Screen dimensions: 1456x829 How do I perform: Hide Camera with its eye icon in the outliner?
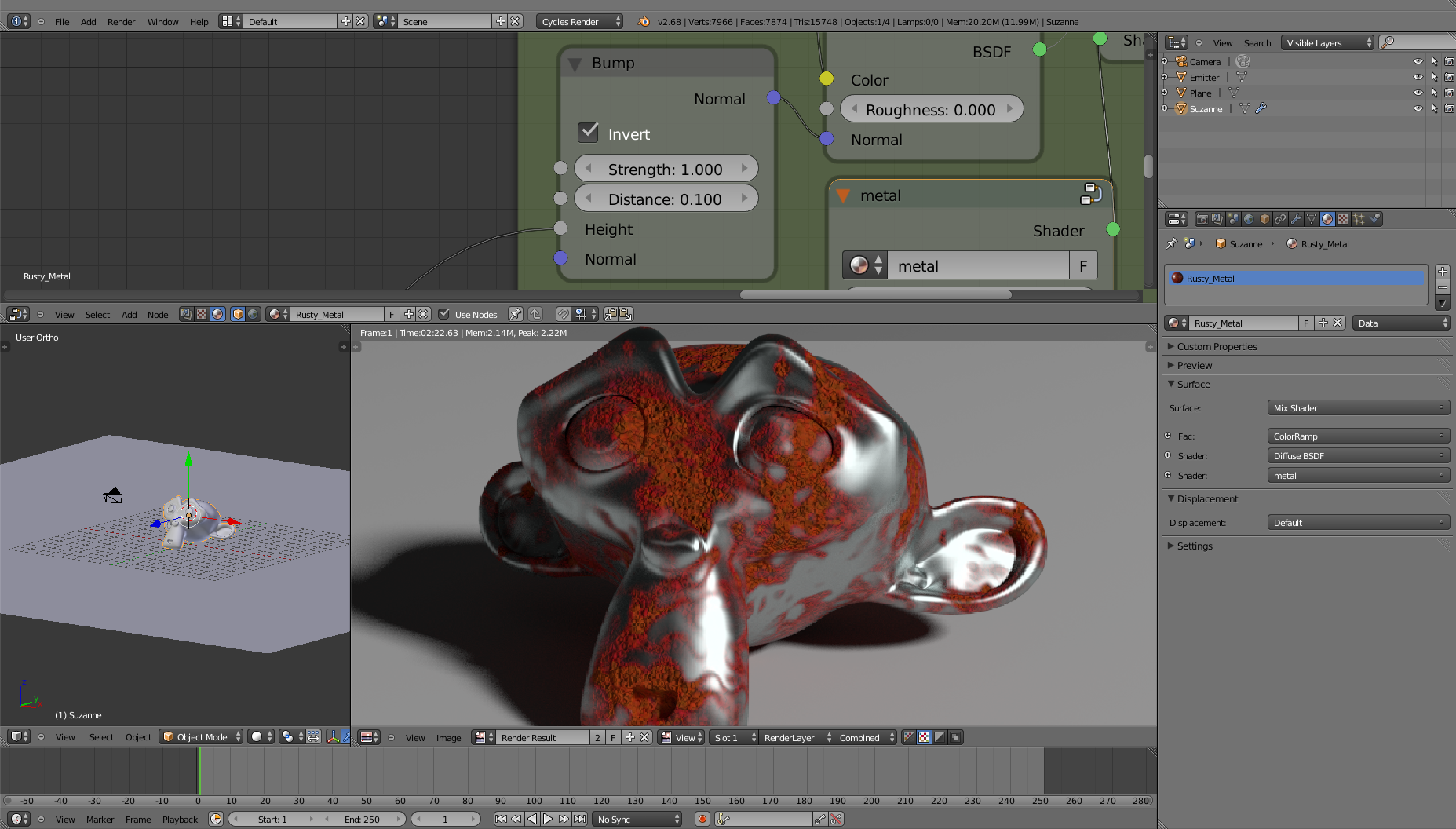pyautogui.click(x=1418, y=61)
